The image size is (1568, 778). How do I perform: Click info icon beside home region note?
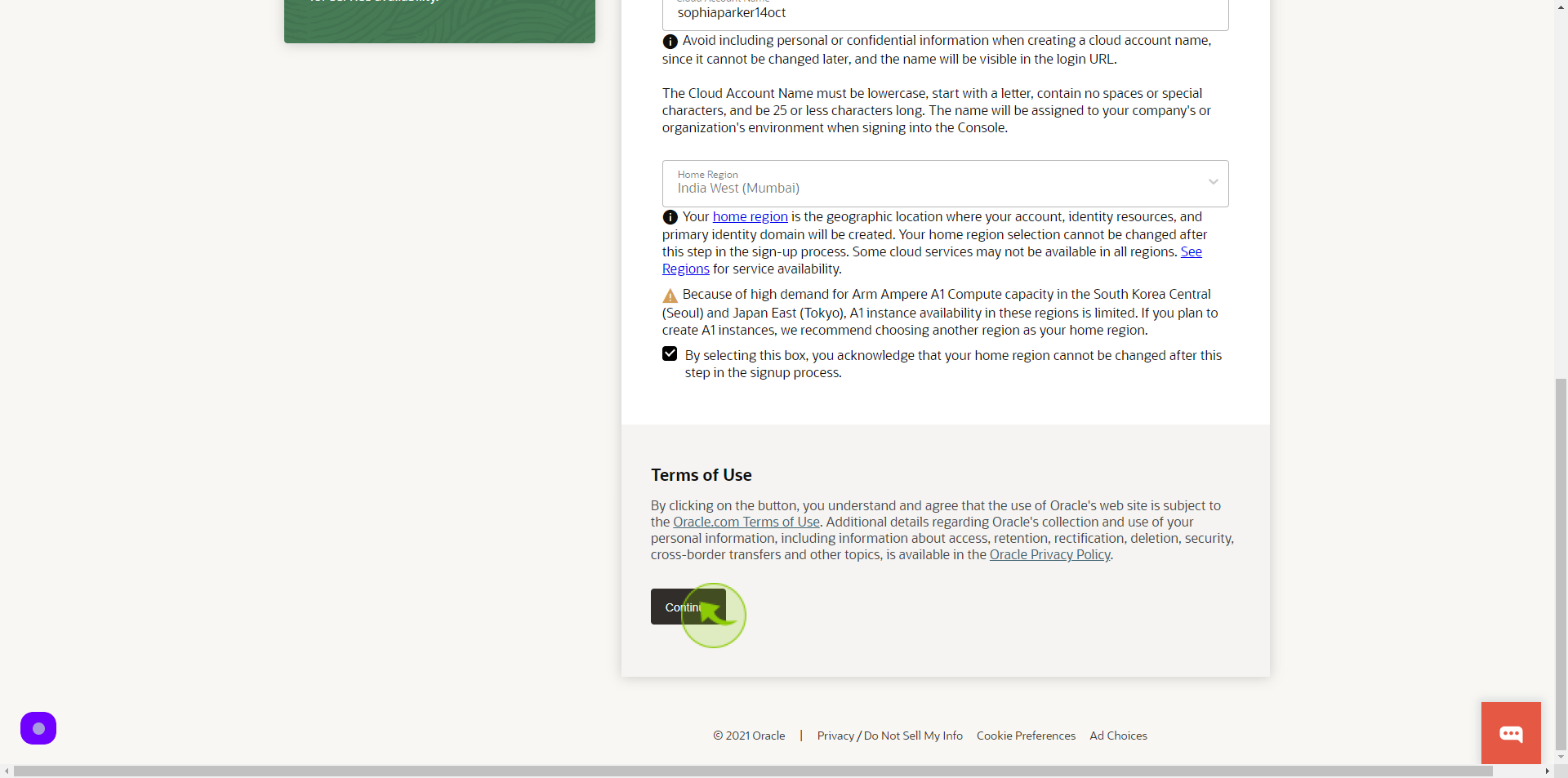(670, 217)
